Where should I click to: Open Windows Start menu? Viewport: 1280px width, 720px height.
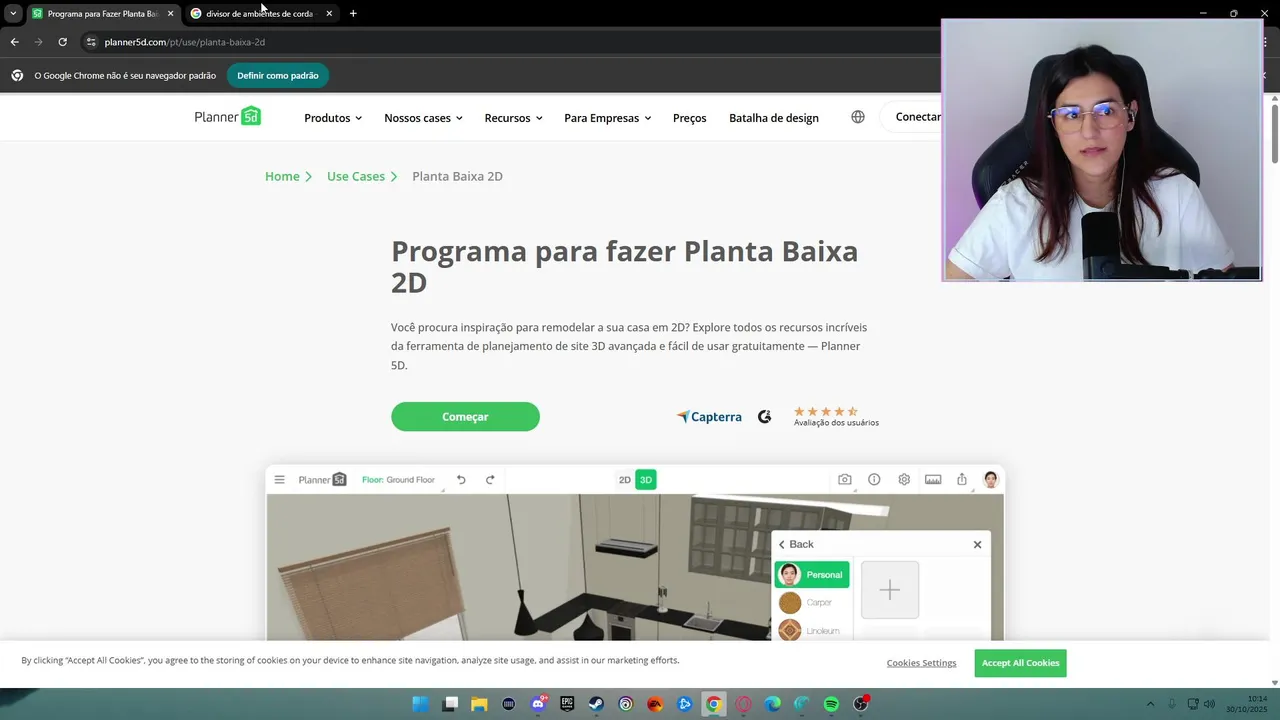[421, 704]
